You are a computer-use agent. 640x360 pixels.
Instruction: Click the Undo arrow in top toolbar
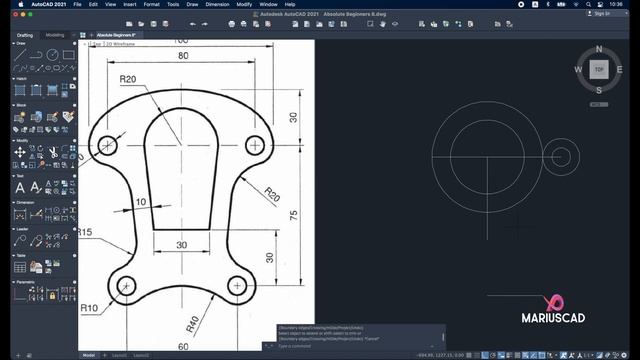[x=193, y=24]
